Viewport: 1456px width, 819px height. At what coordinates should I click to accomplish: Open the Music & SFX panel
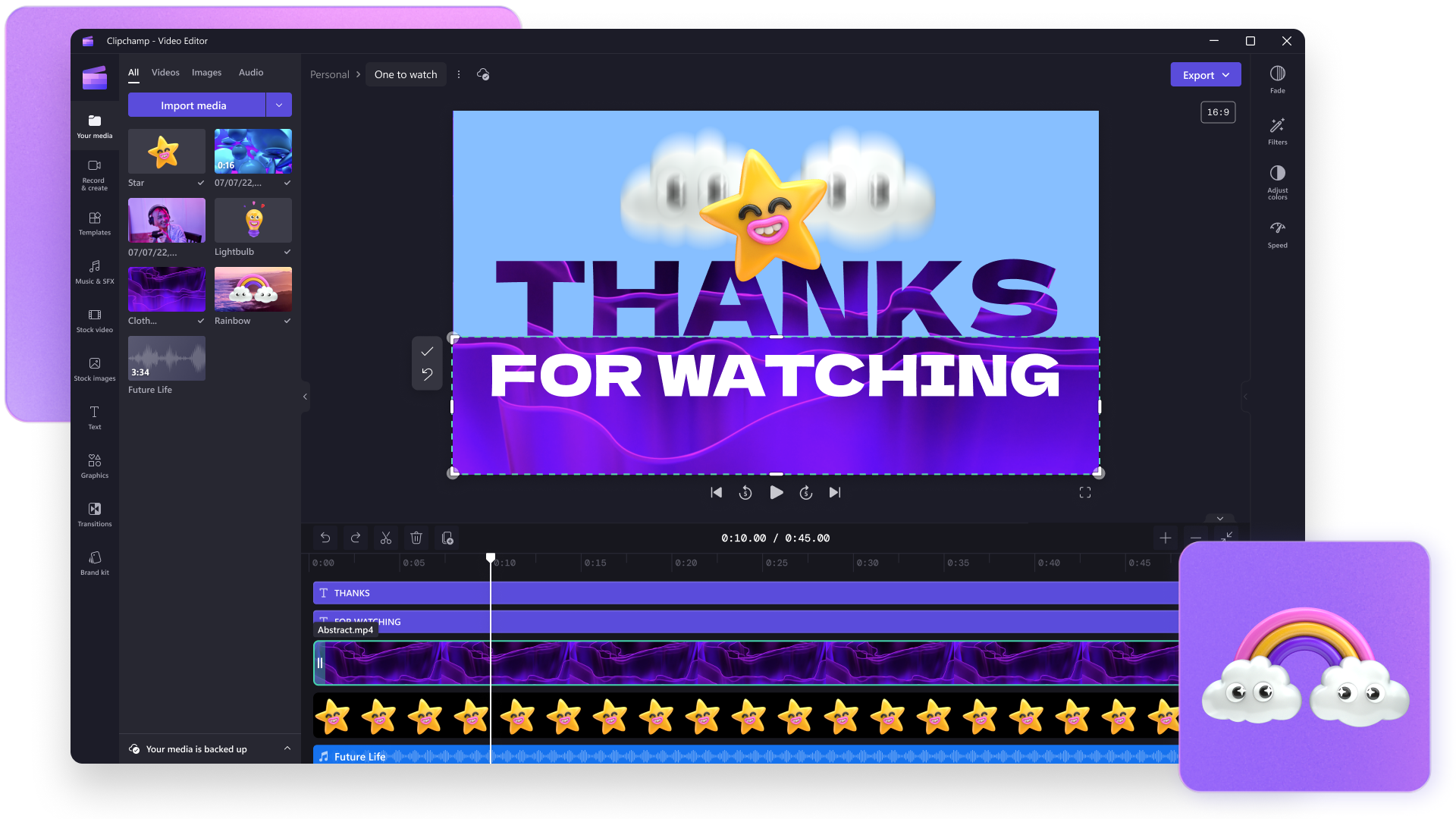pos(94,271)
